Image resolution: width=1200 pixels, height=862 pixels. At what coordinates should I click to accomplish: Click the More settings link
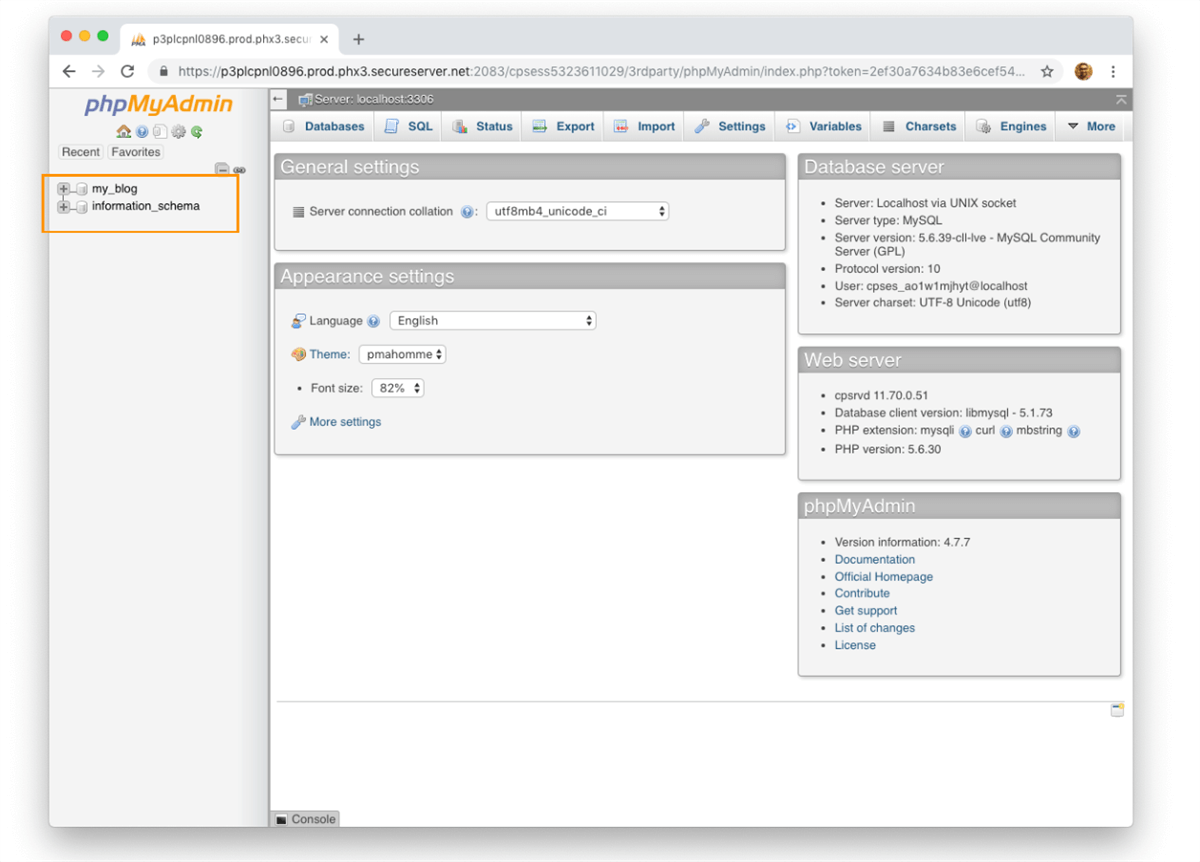pyautogui.click(x=345, y=422)
